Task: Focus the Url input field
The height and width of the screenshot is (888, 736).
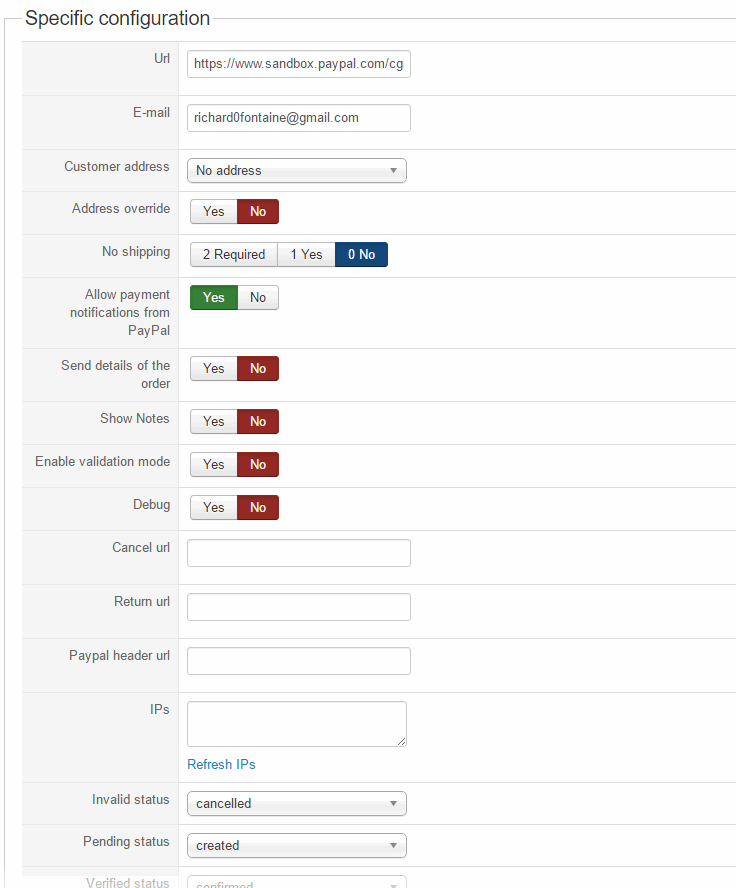Action: click(x=298, y=64)
